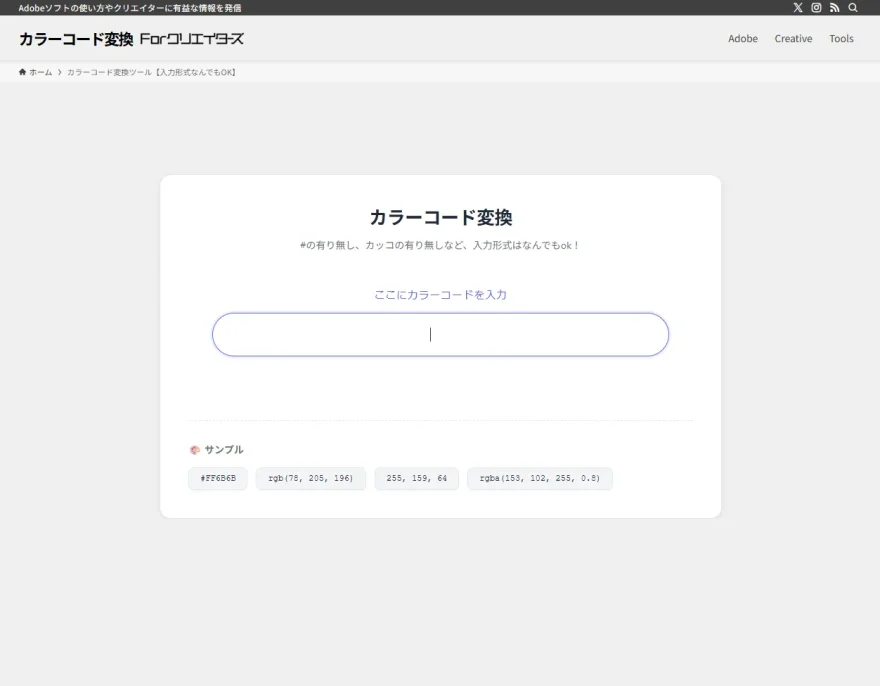
Task: Open the Instagram icon in the top bar
Action: click(x=816, y=8)
